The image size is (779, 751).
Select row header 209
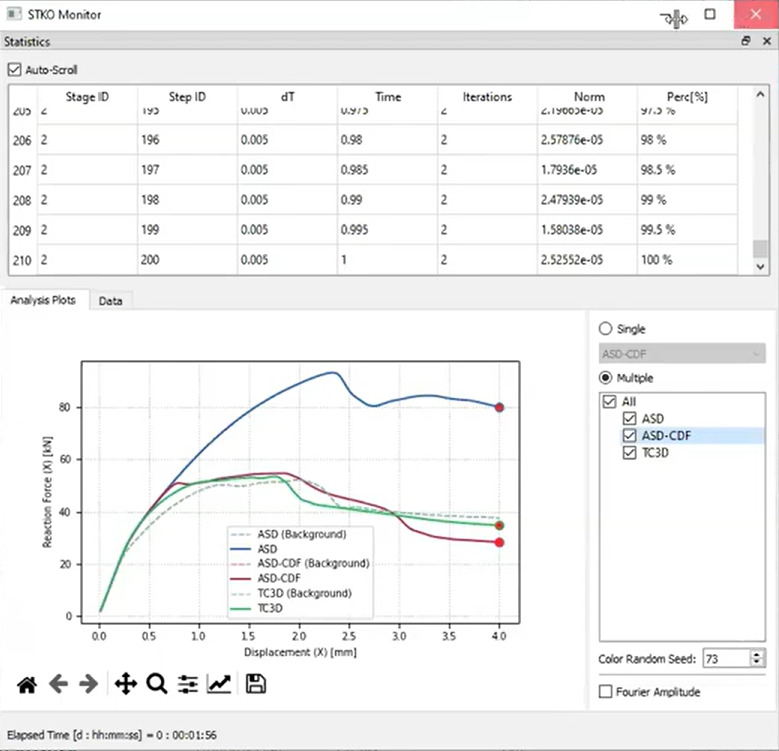[23, 230]
